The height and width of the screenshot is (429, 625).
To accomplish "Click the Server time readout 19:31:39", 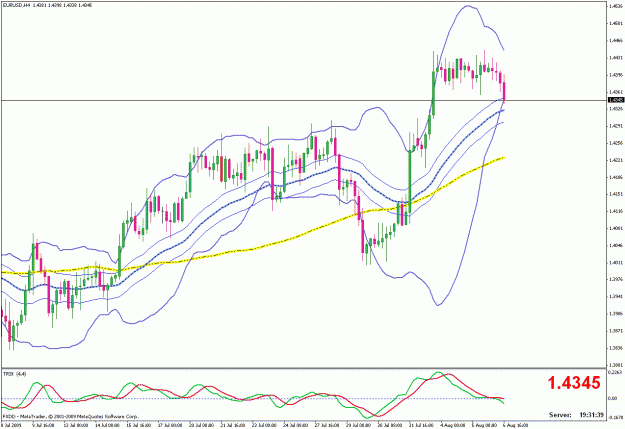I will coord(591,415).
